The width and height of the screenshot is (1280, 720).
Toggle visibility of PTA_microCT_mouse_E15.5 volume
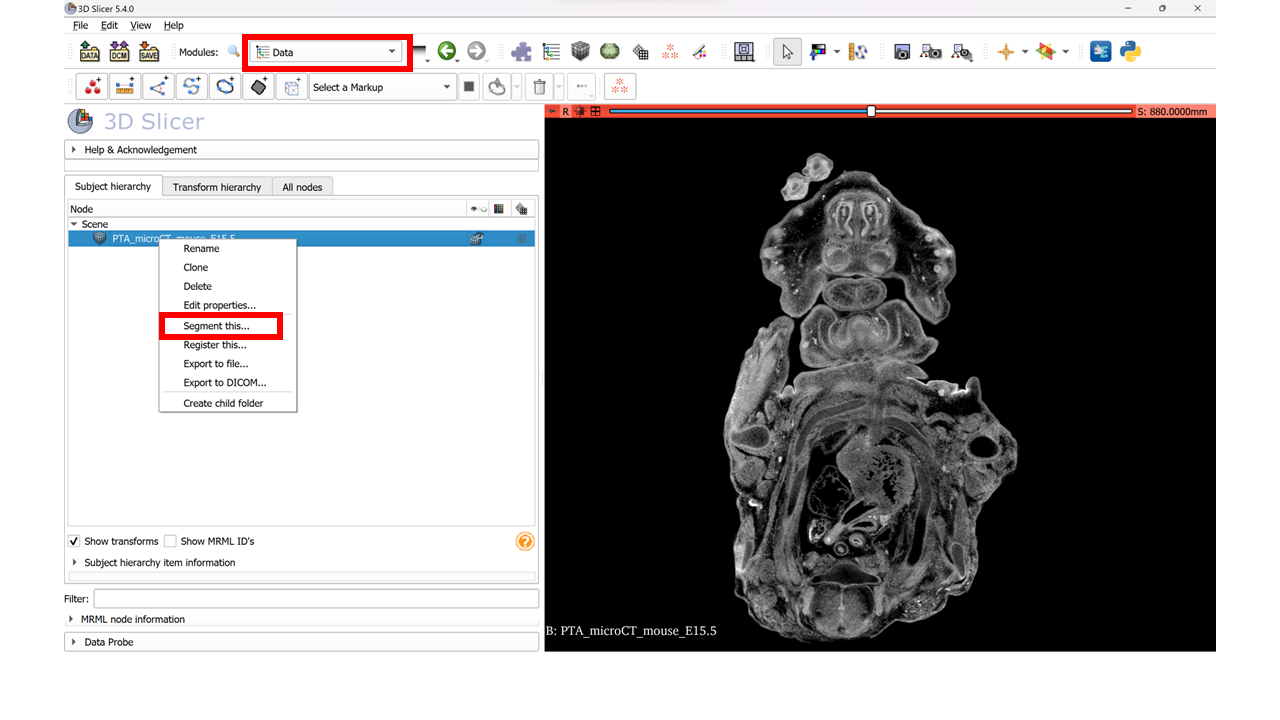pyautogui.click(x=476, y=239)
